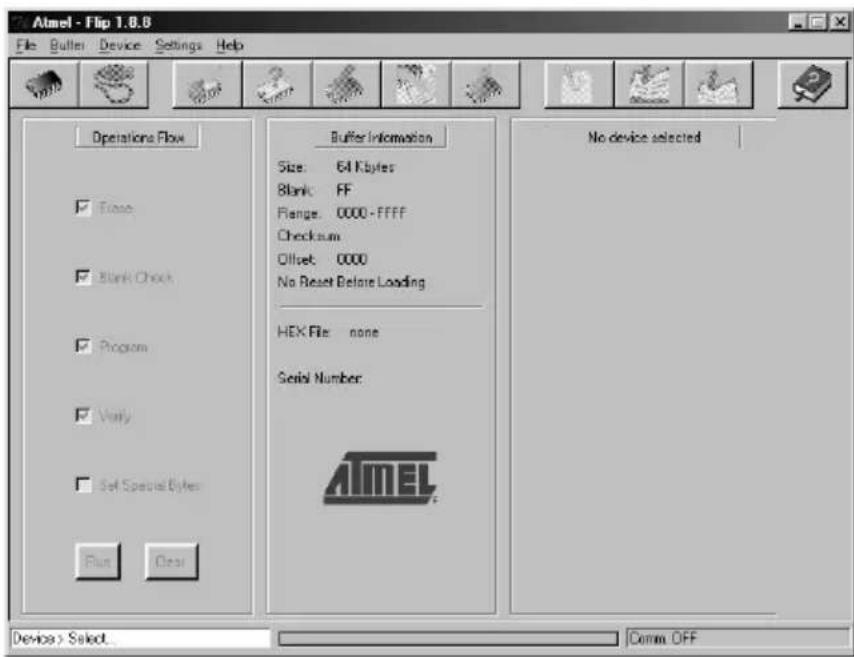Click the 64 Kbytes size value
854x657 pixels.
[365, 167]
